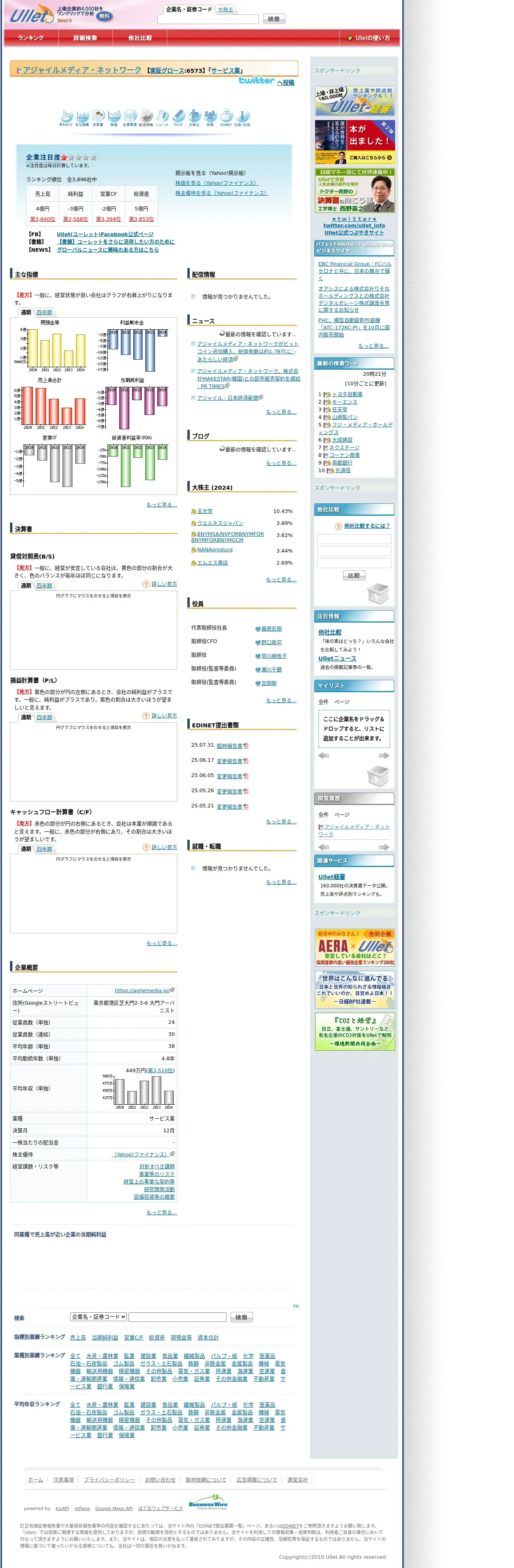The width and height of the screenshot is (514, 1568).
Task: Open the 詳細検索 menu
Action: point(85,38)
